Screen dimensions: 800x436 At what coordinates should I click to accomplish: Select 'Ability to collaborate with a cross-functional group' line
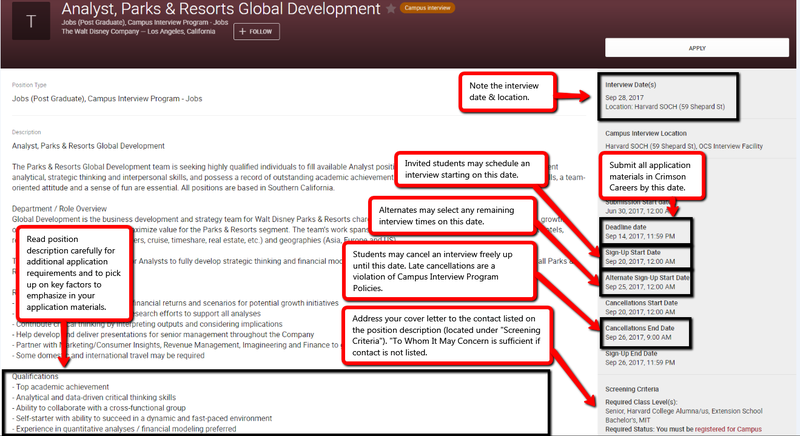click(98, 408)
